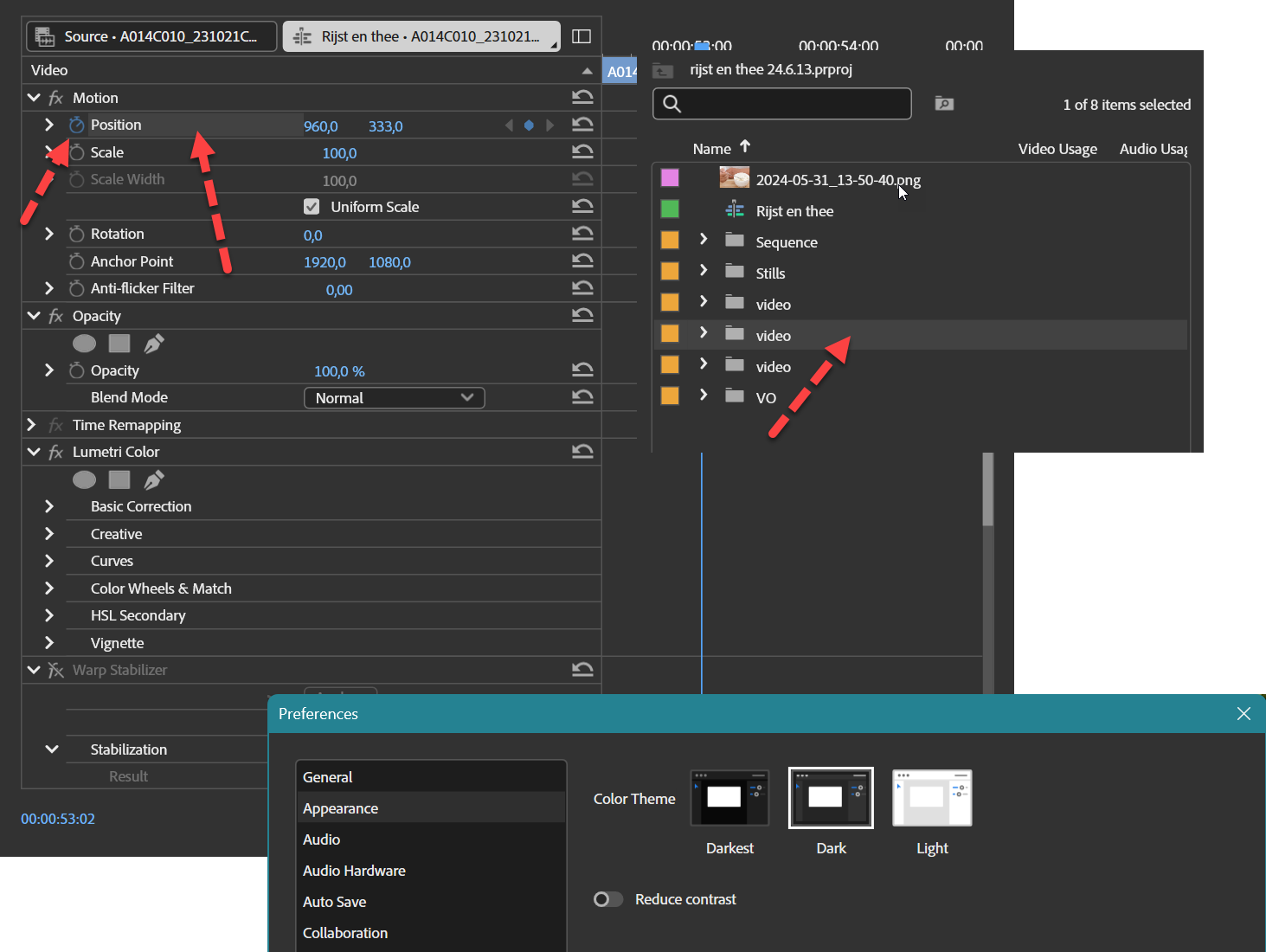Reset the Motion effect parameters
Screen dimensions: 1266x952
(x=582, y=97)
